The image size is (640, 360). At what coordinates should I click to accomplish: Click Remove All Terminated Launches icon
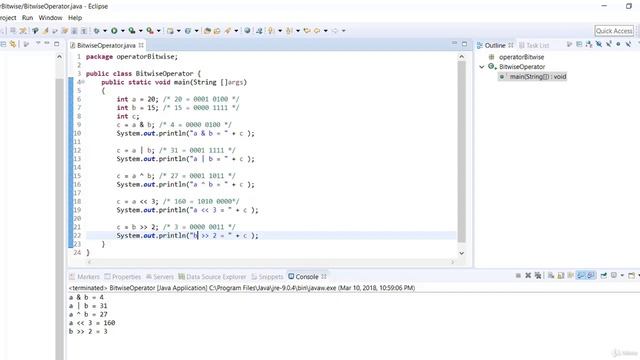538,276
